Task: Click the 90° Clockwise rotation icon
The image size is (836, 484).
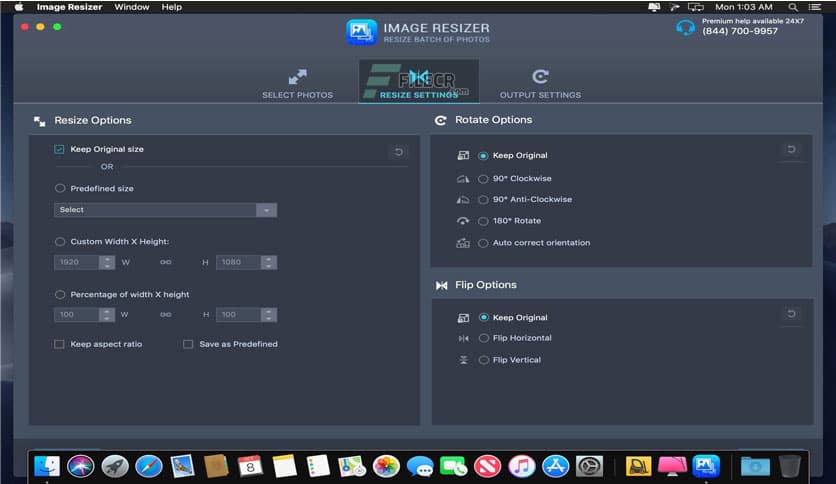Action: (463, 179)
